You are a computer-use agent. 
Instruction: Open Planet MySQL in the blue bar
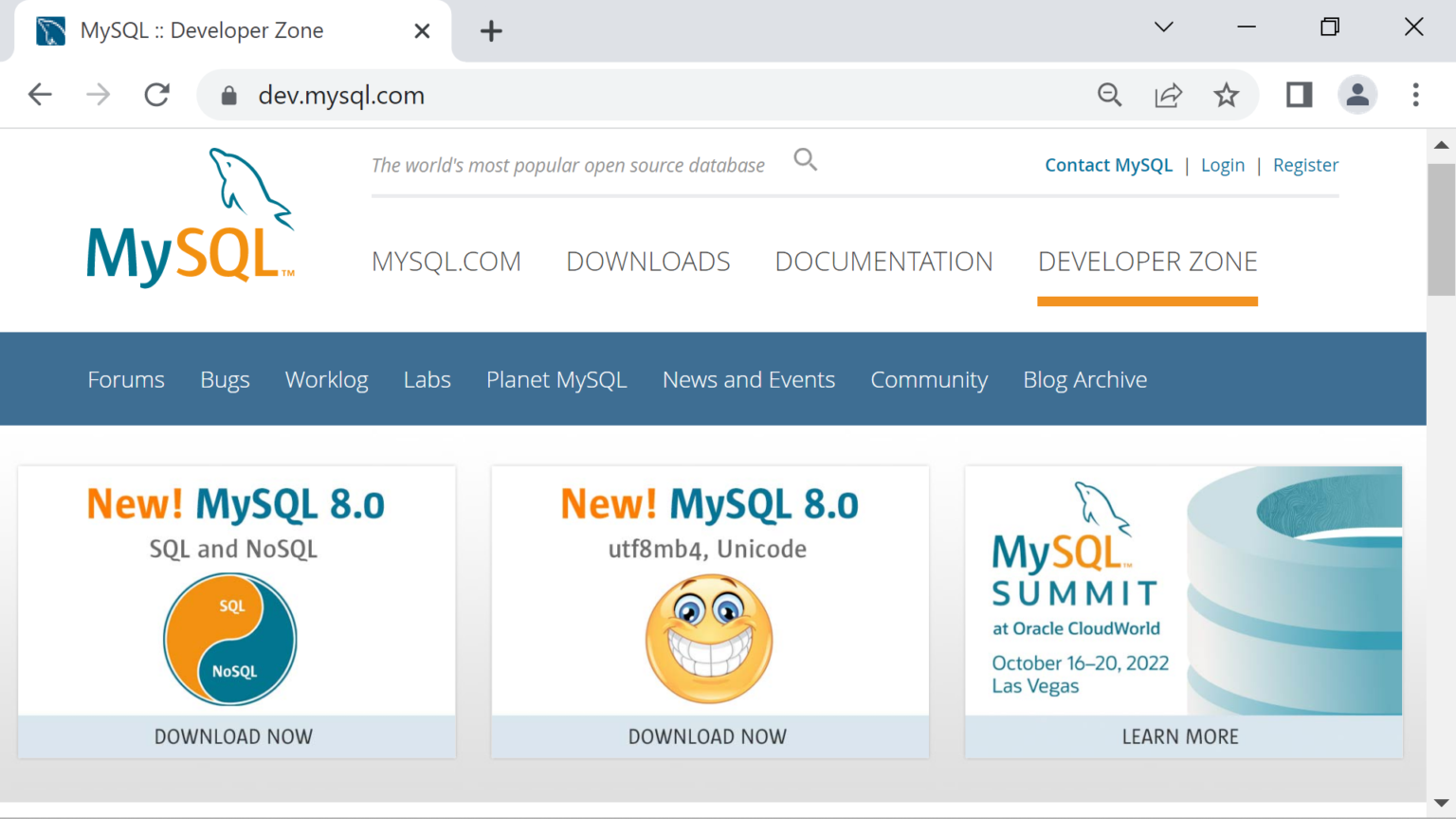pos(556,380)
